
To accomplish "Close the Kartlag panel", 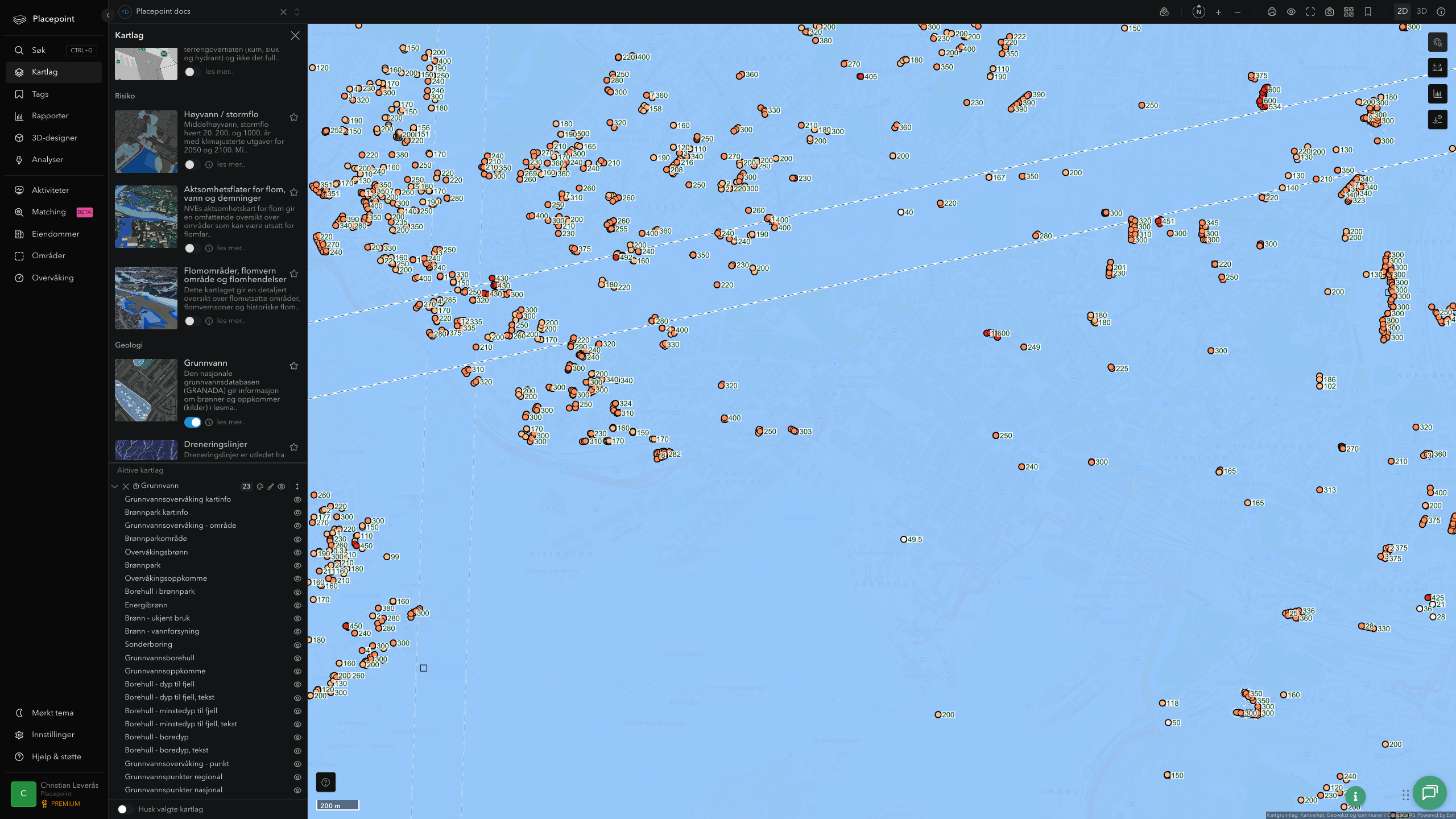I will (x=295, y=35).
